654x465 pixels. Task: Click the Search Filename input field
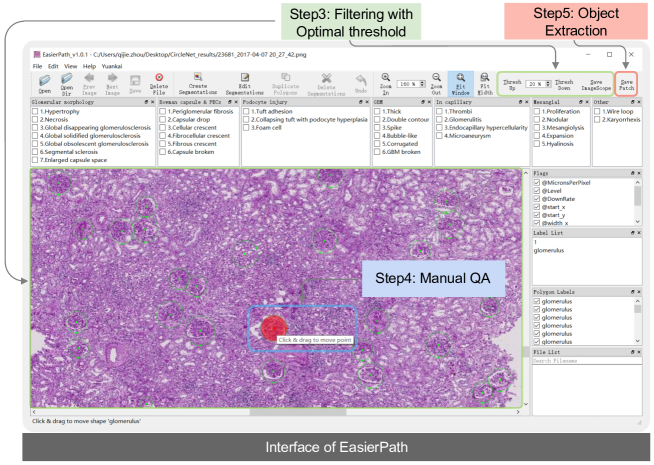point(583,360)
